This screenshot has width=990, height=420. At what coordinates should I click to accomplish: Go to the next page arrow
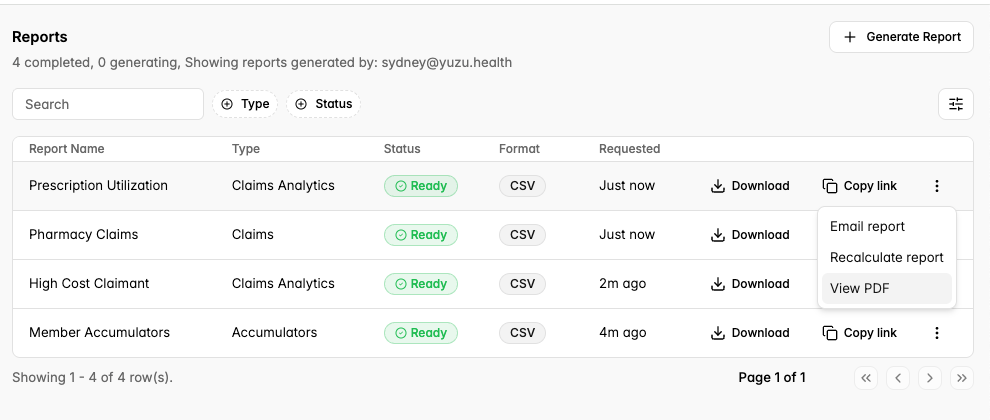[929, 378]
